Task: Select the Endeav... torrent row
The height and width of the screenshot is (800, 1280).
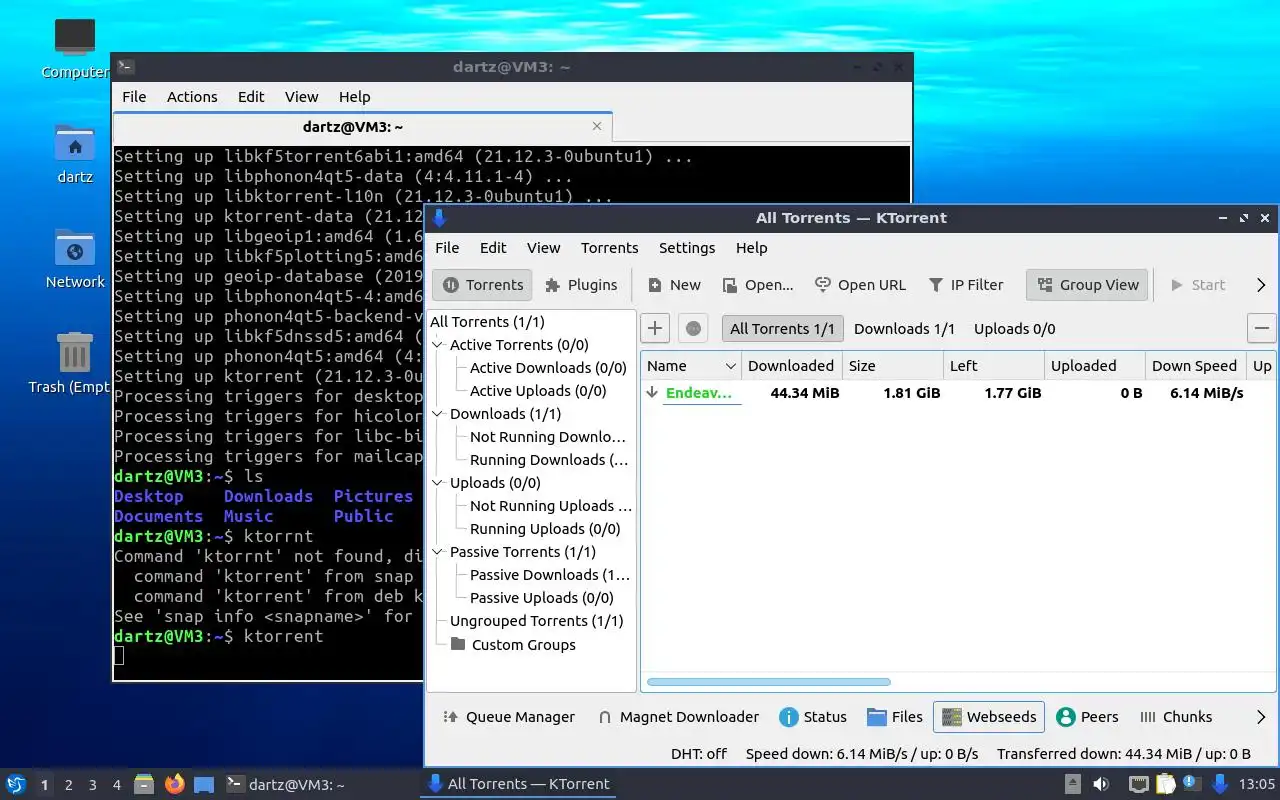Action: pyautogui.click(x=959, y=393)
